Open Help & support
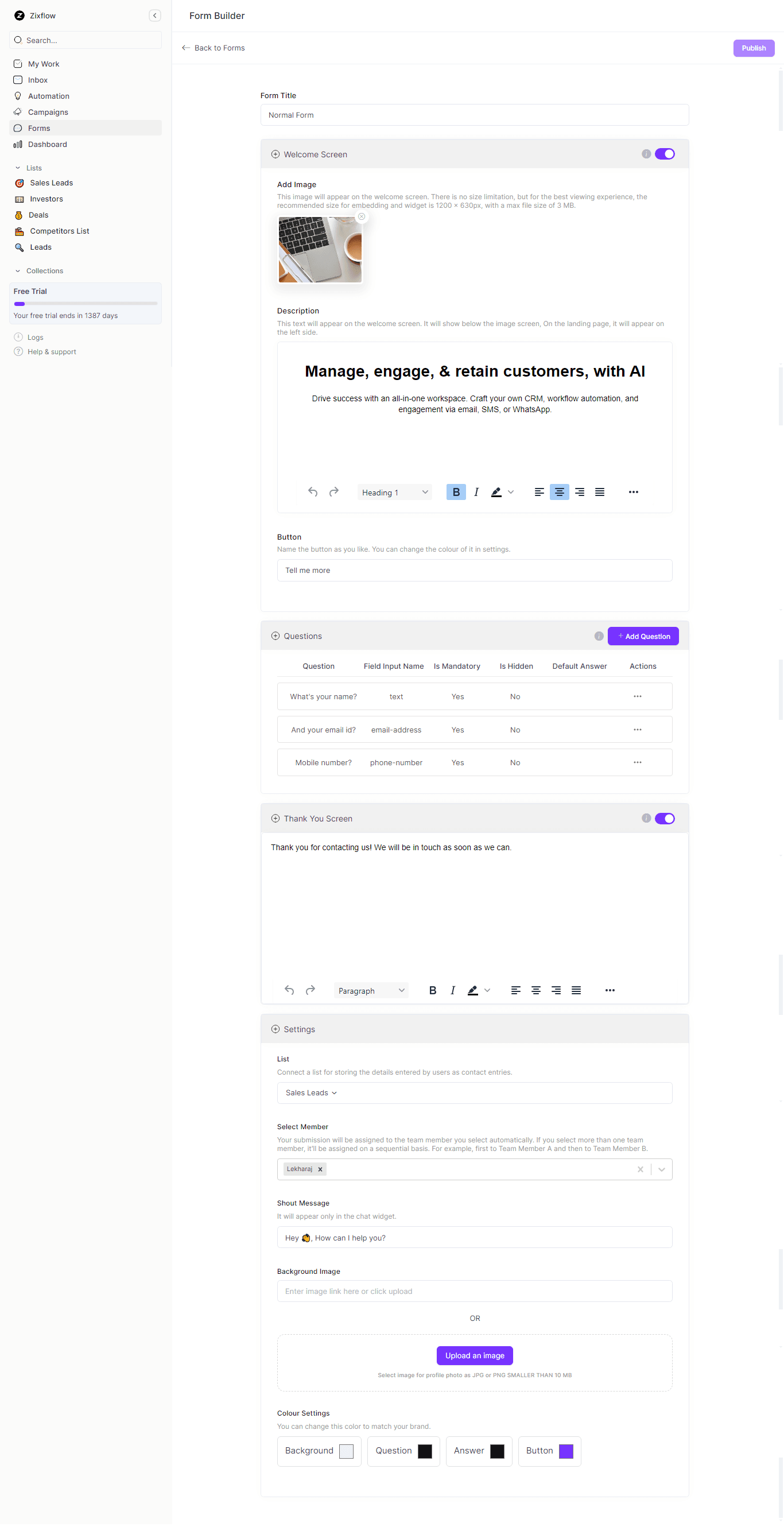The width and height of the screenshot is (784, 1527). [45, 351]
